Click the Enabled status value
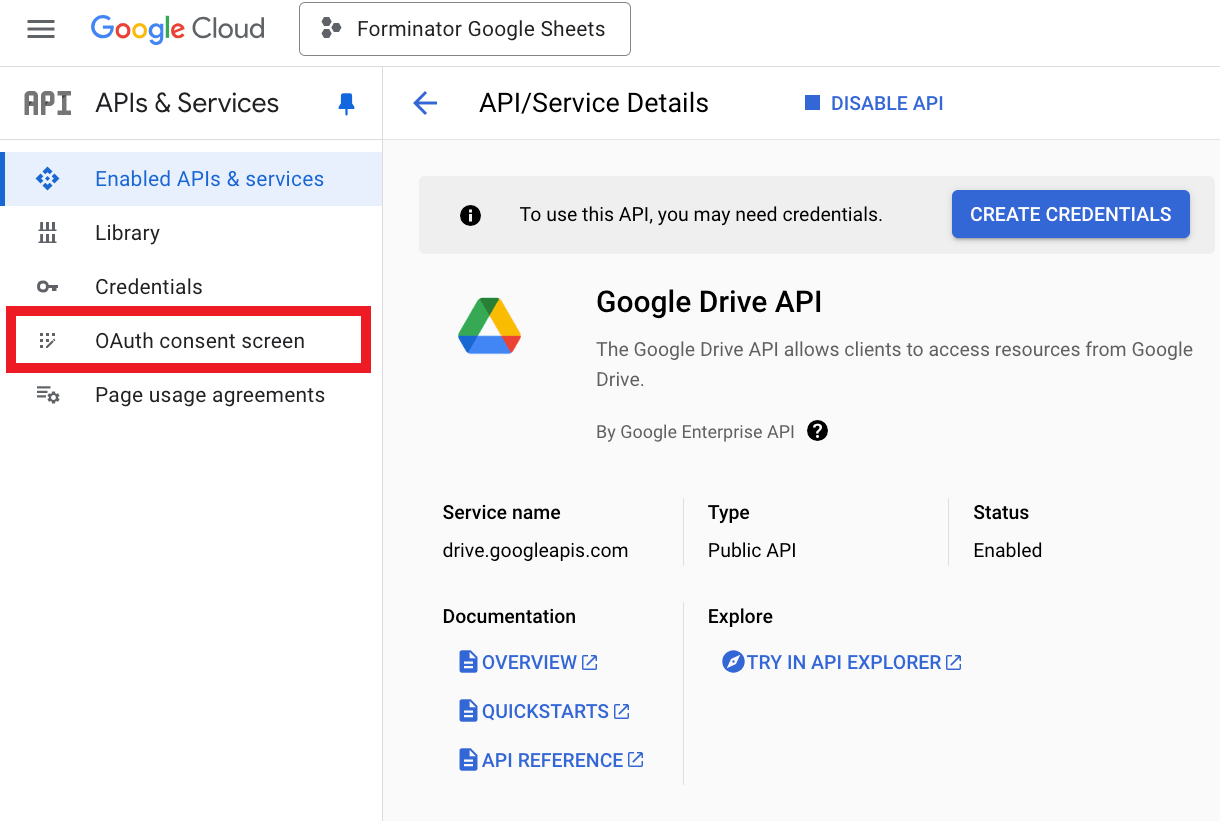The width and height of the screenshot is (1220, 821). coord(1007,550)
